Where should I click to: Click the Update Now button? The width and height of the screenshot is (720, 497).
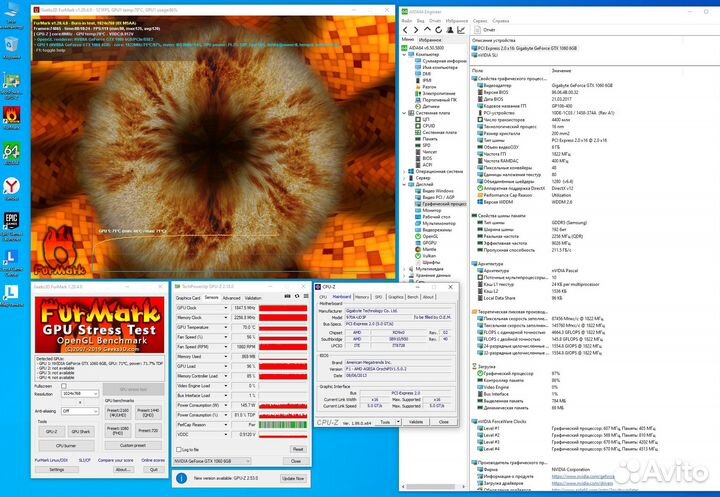tap(293, 479)
